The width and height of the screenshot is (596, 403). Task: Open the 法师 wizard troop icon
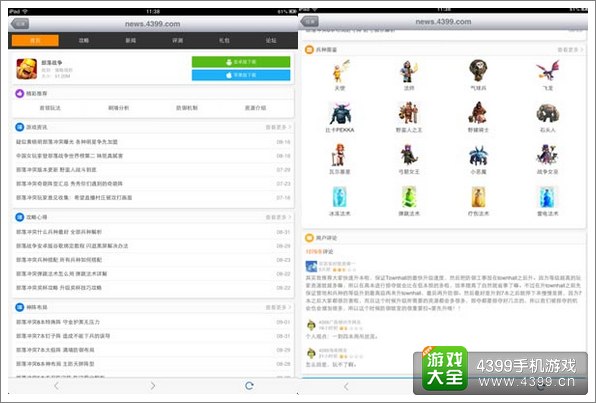coord(409,71)
